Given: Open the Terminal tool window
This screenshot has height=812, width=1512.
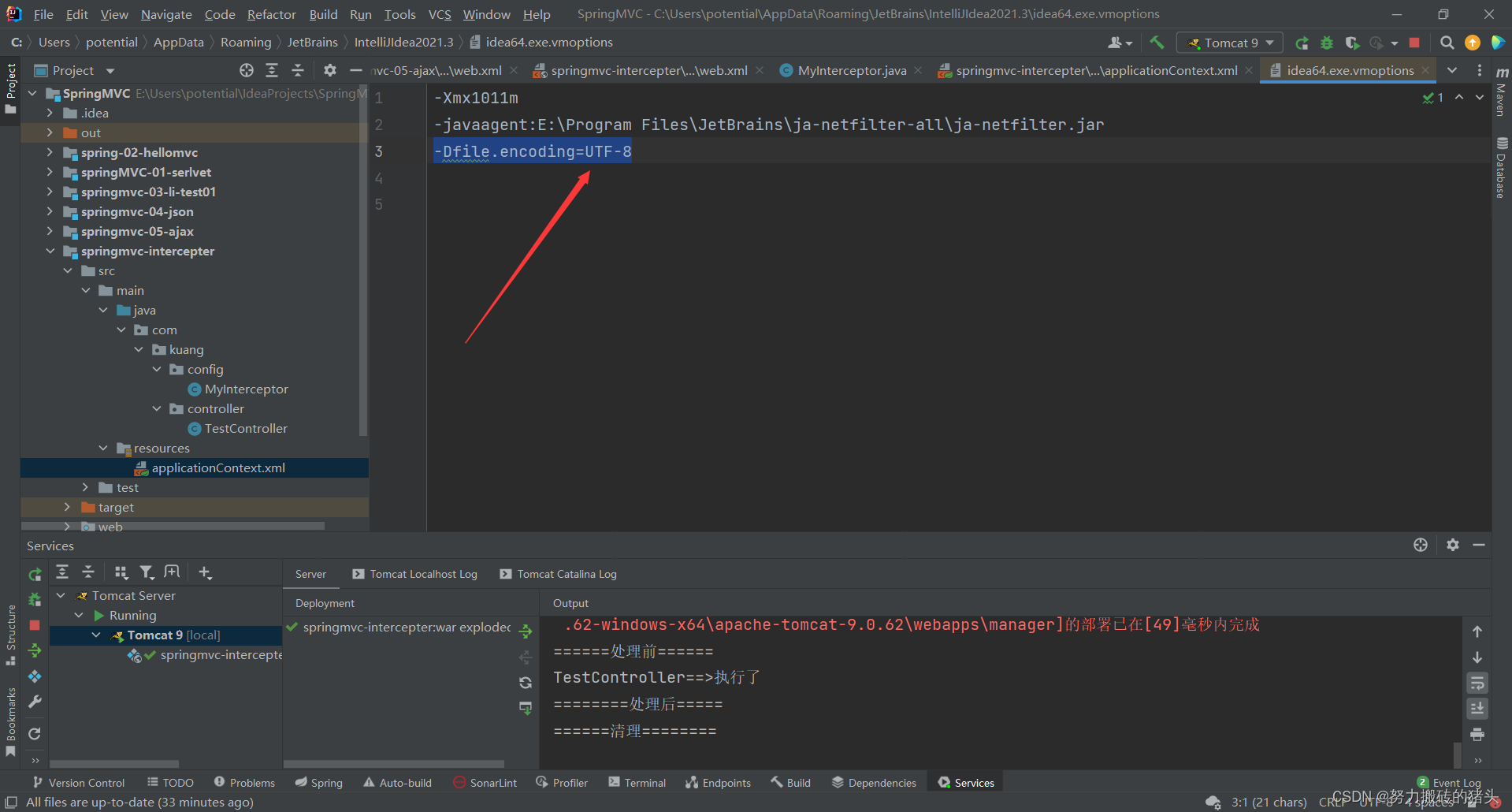Looking at the screenshot, I should (x=637, y=783).
